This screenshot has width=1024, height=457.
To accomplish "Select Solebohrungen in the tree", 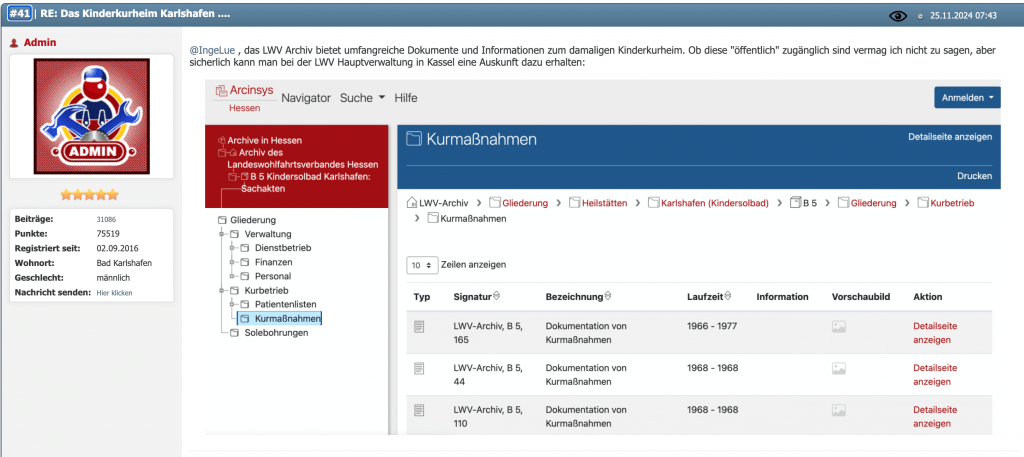I will tap(276, 332).
